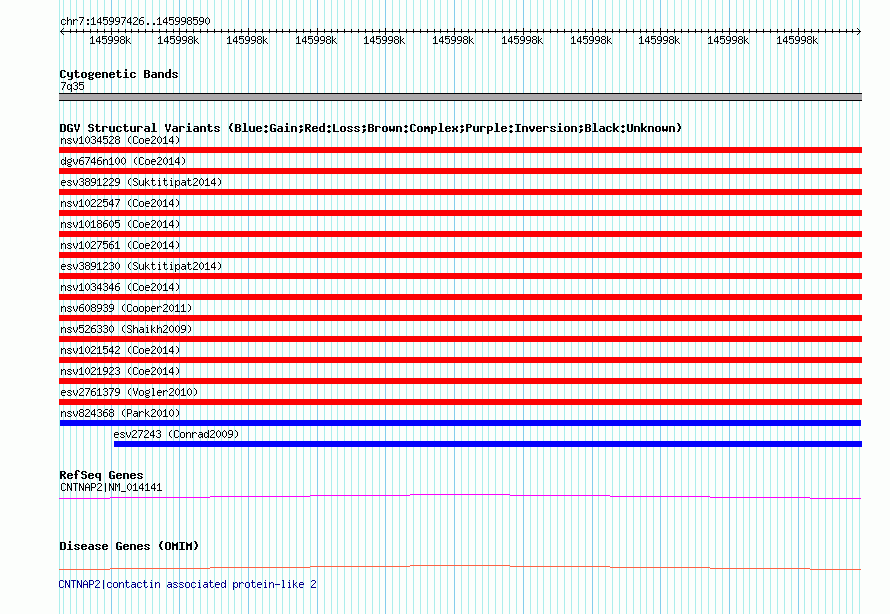Open variant nsv1022547 (Coe2014)
The height and width of the screenshot is (614, 890).
pyautogui.click(x=120, y=203)
